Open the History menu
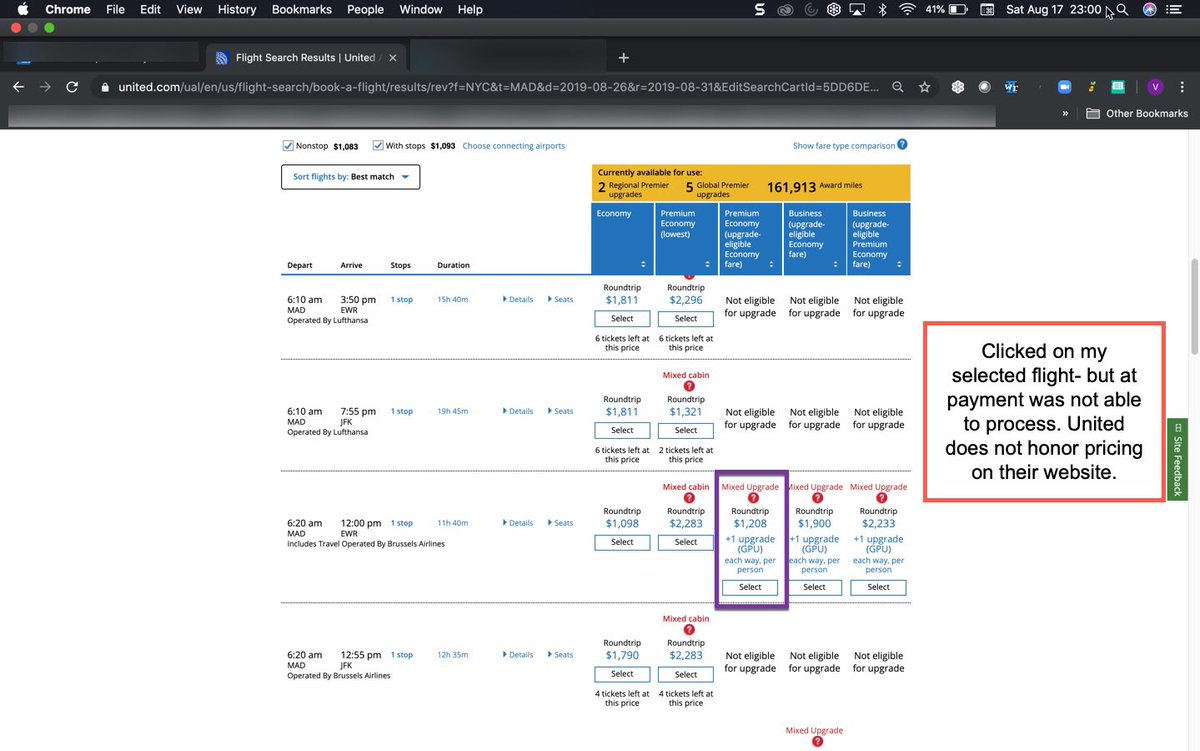 236,9
